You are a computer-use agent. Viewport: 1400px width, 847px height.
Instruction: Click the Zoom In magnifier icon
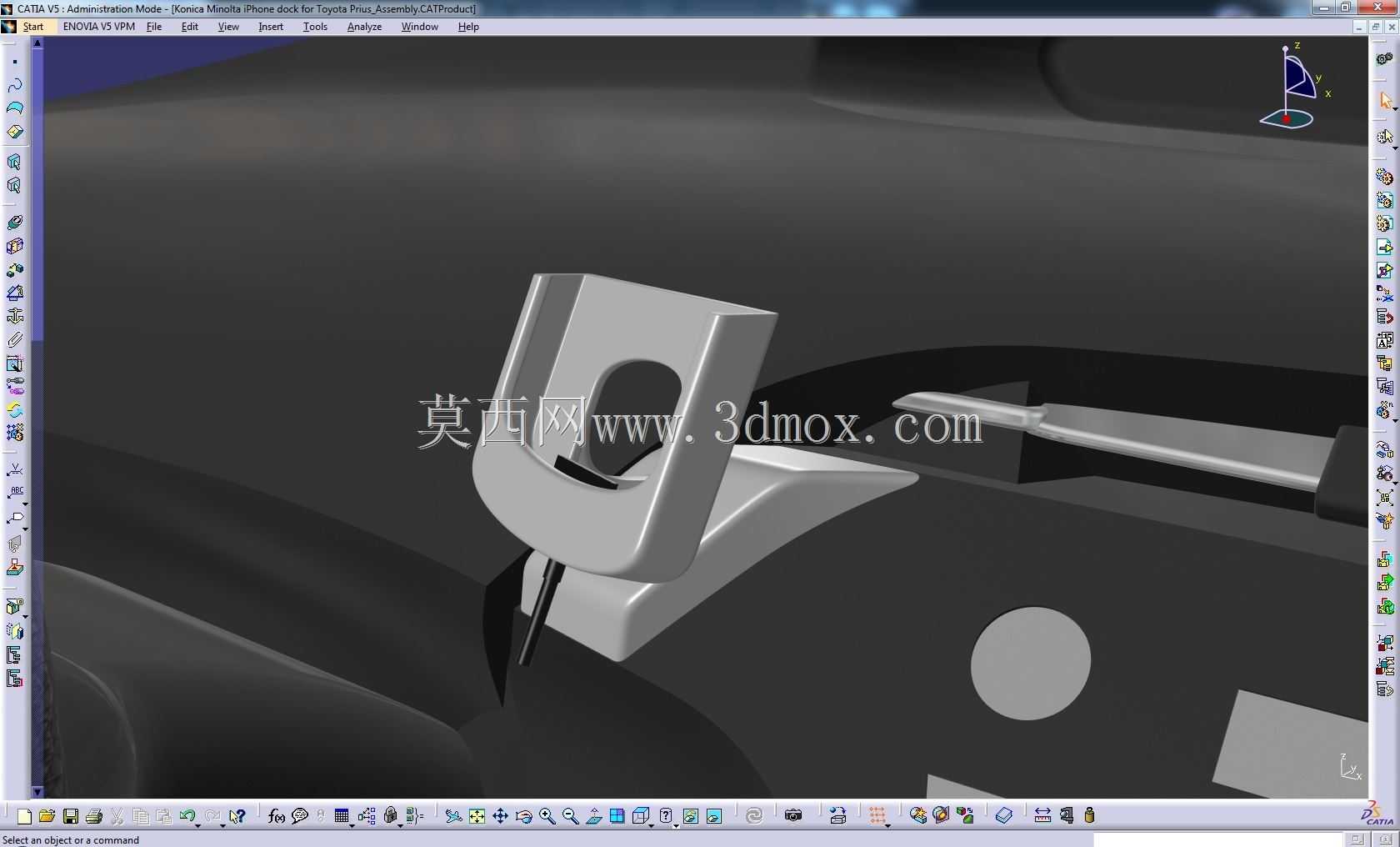(547, 816)
